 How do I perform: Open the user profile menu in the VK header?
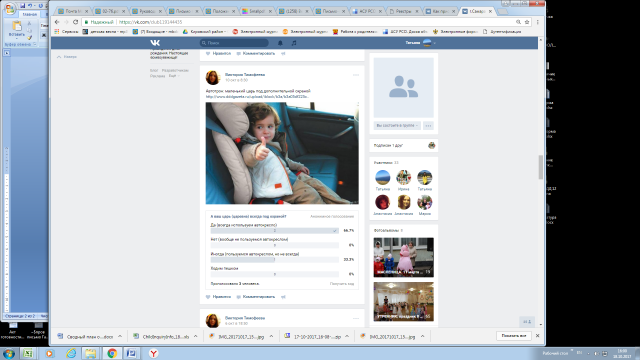point(420,43)
